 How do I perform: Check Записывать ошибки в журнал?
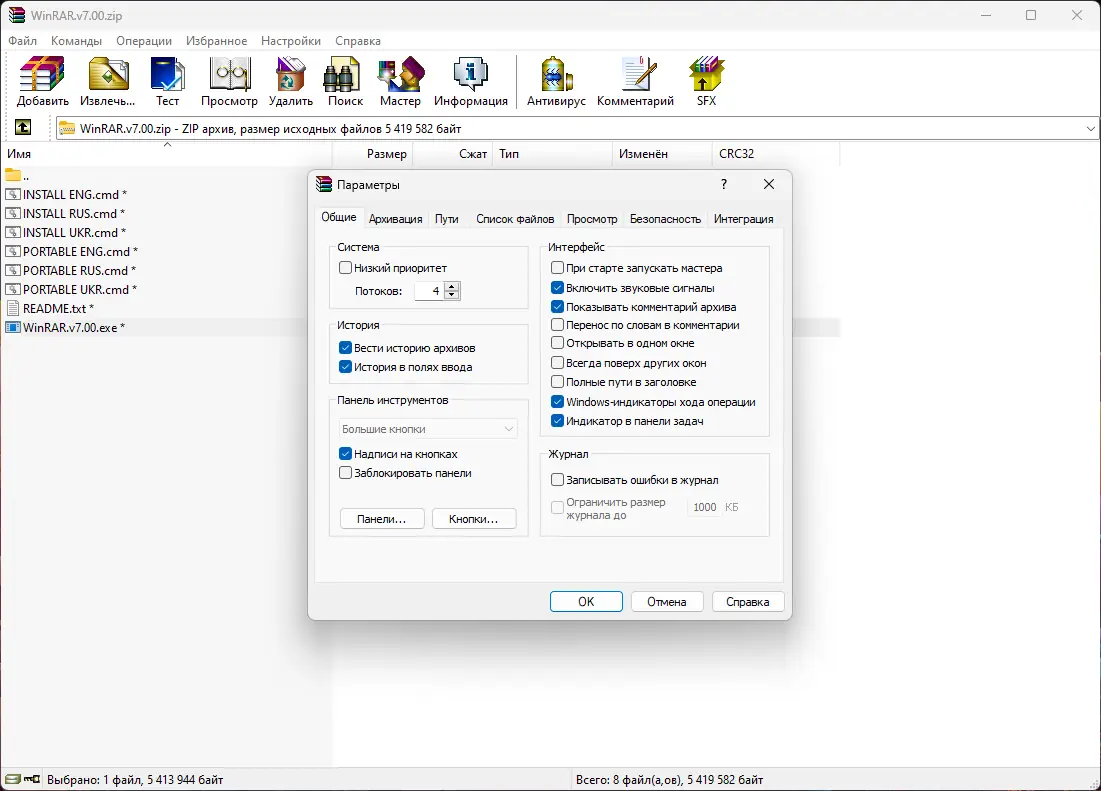(558, 479)
